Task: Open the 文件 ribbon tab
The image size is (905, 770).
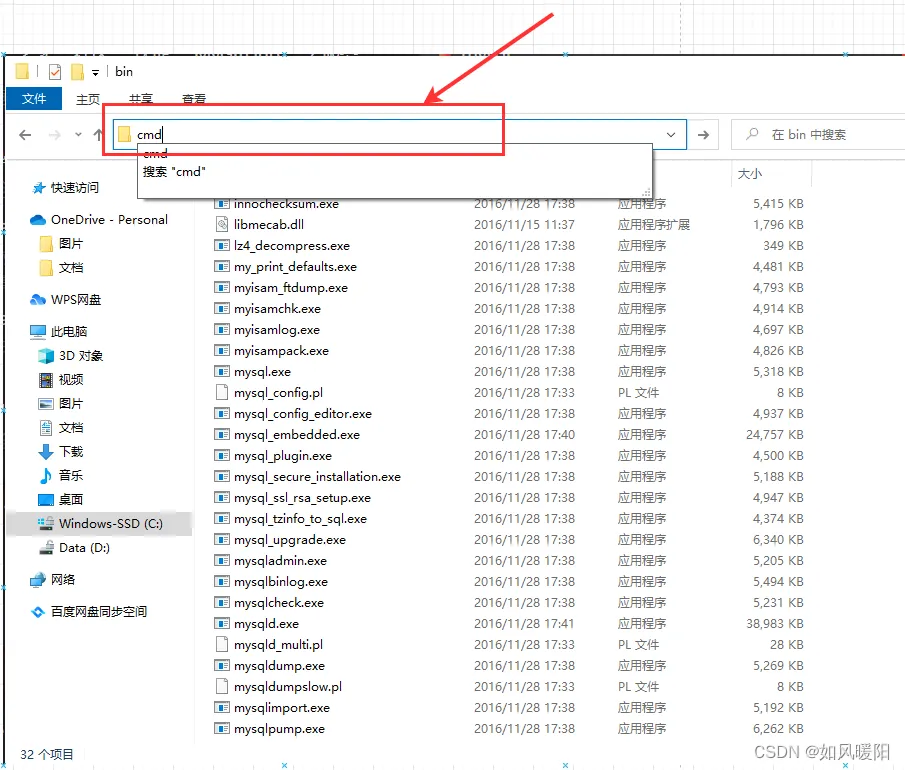Action: click(34, 99)
